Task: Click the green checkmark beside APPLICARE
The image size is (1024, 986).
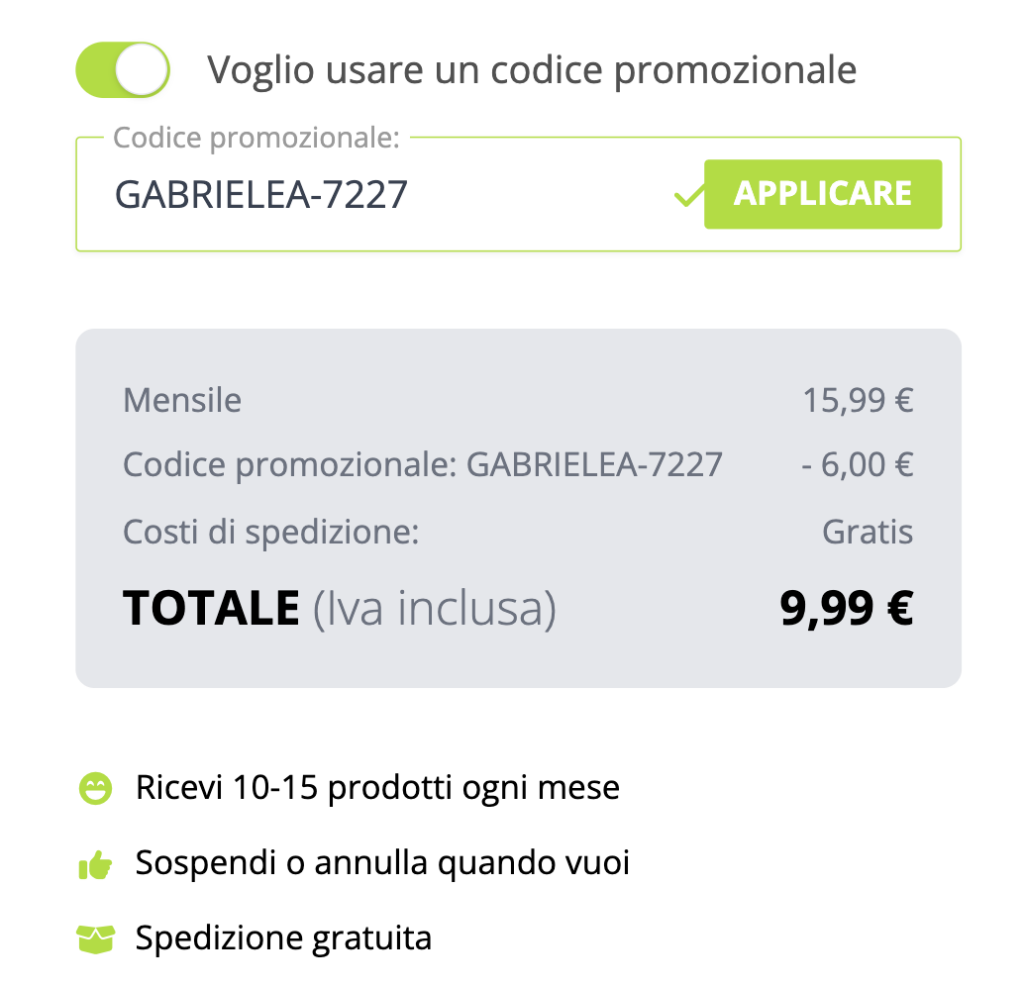Action: click(688, 195)
